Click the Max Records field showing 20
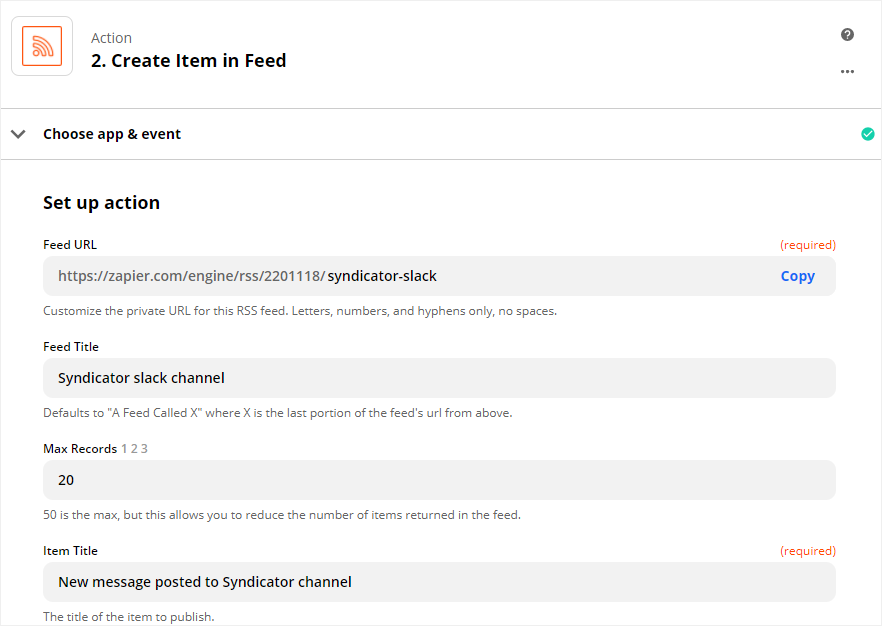This screenshot has height=626, width=882. 439,480
